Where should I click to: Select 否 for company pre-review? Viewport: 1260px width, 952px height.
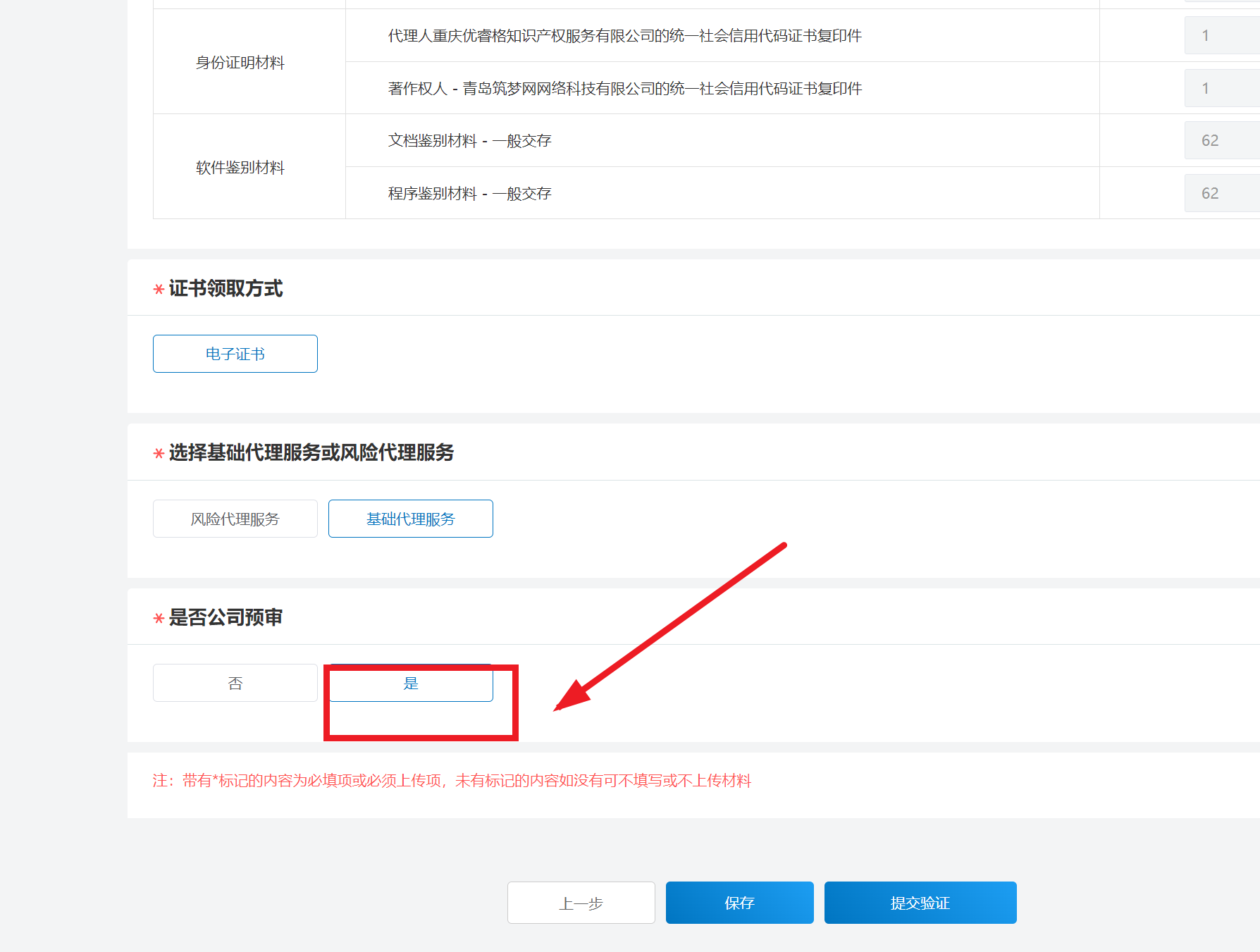[x=235, y=682]
